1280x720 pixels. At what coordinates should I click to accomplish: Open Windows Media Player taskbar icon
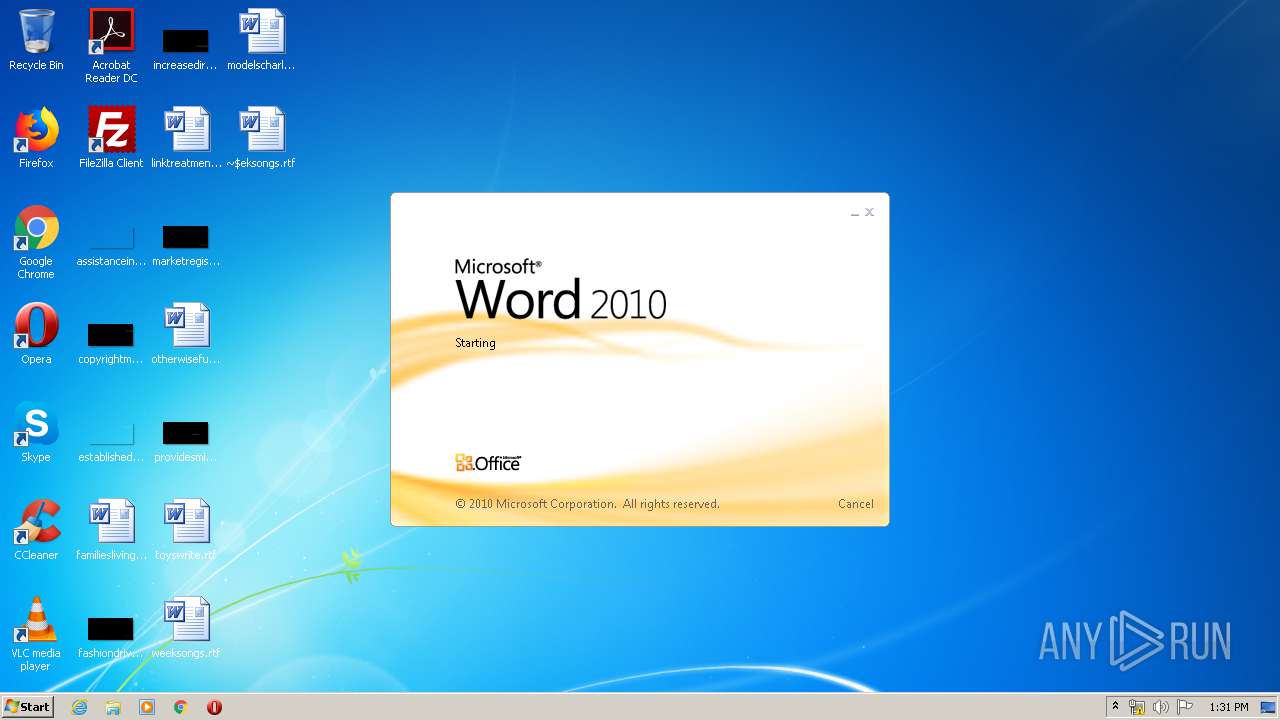click(147, 707)
